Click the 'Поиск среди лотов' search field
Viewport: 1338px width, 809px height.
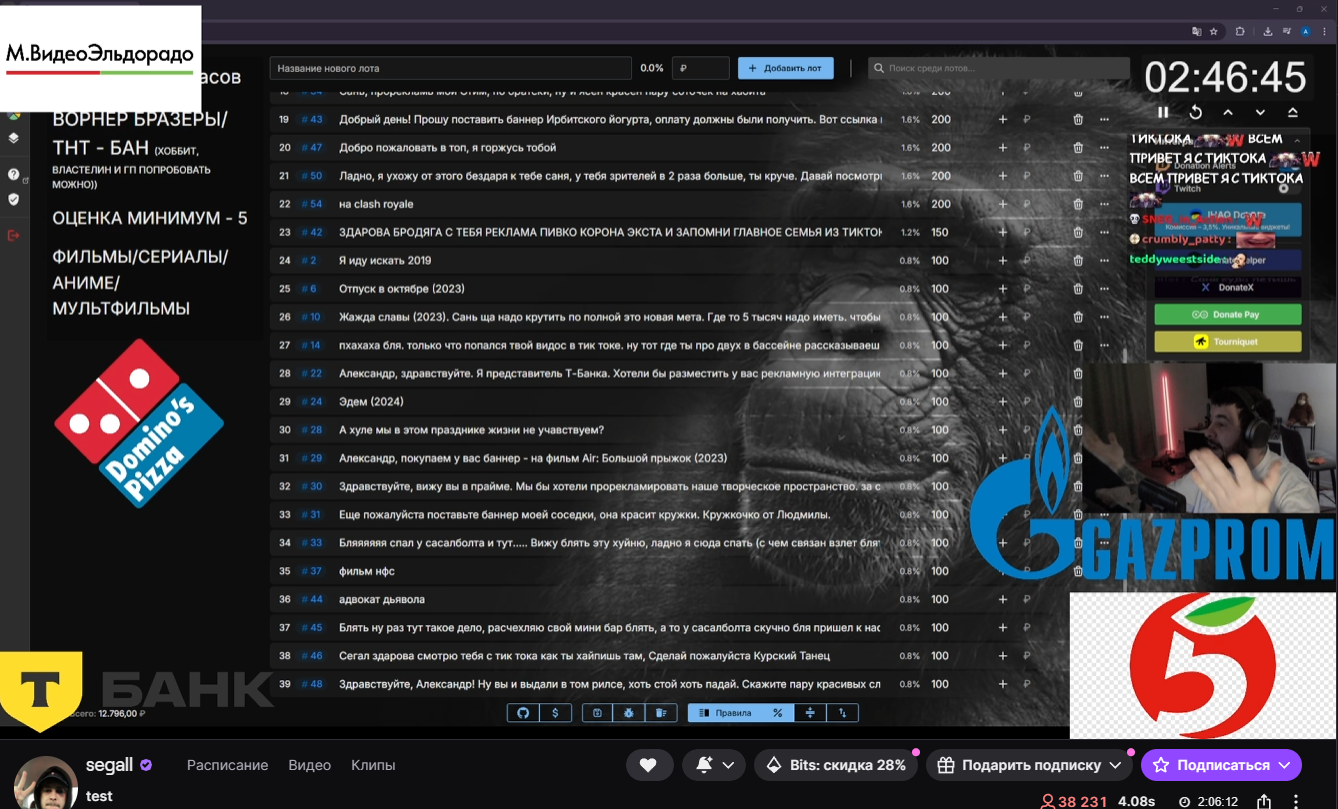click(x=998, y=68)
